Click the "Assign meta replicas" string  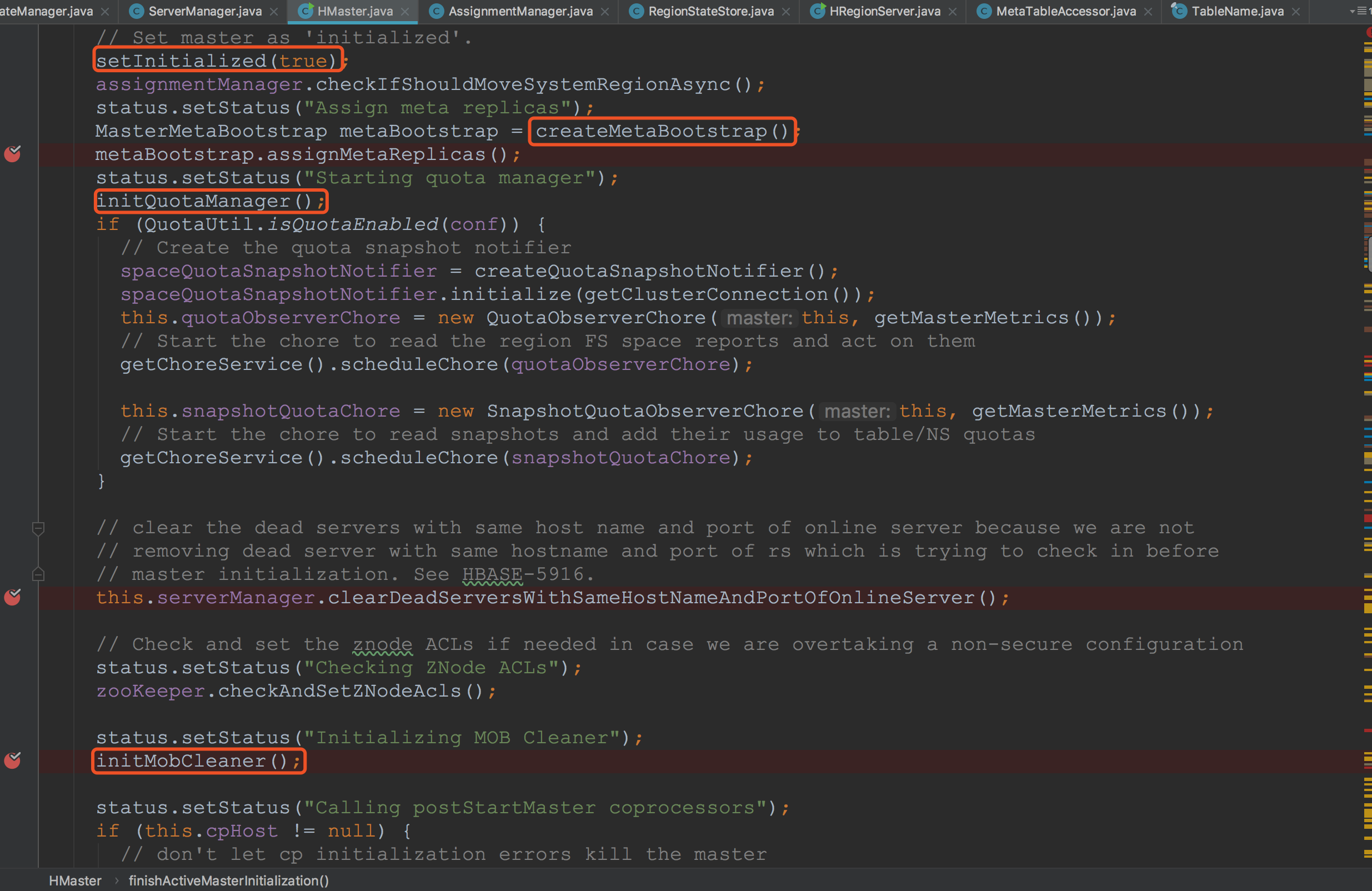(x=438, y=107)
